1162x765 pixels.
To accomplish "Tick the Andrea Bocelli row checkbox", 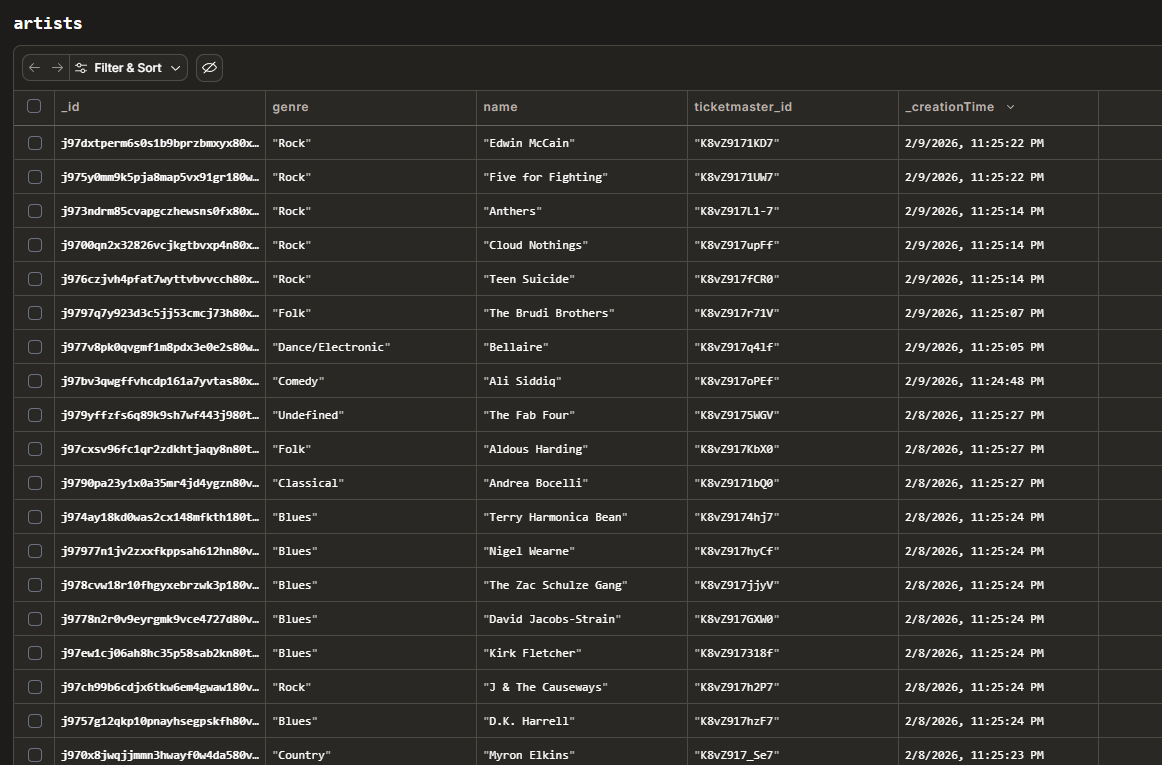I will point(34,483).
